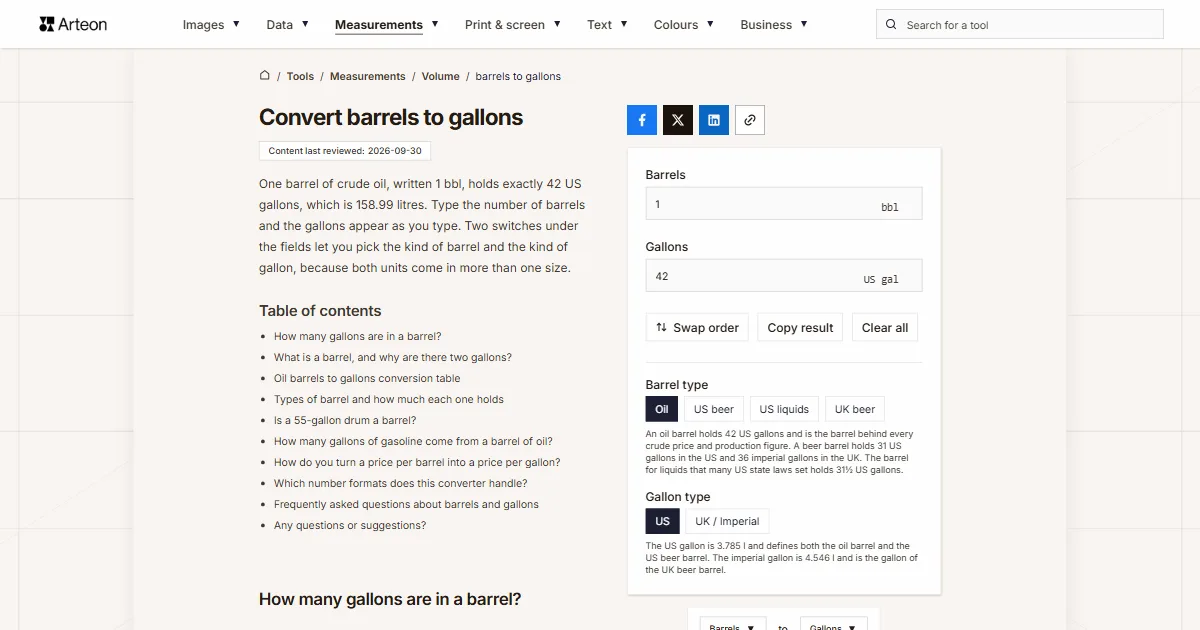Jump to Oil barrels to gallons conversion table
Screen dimensions: 1200x630
pos(367,379)
